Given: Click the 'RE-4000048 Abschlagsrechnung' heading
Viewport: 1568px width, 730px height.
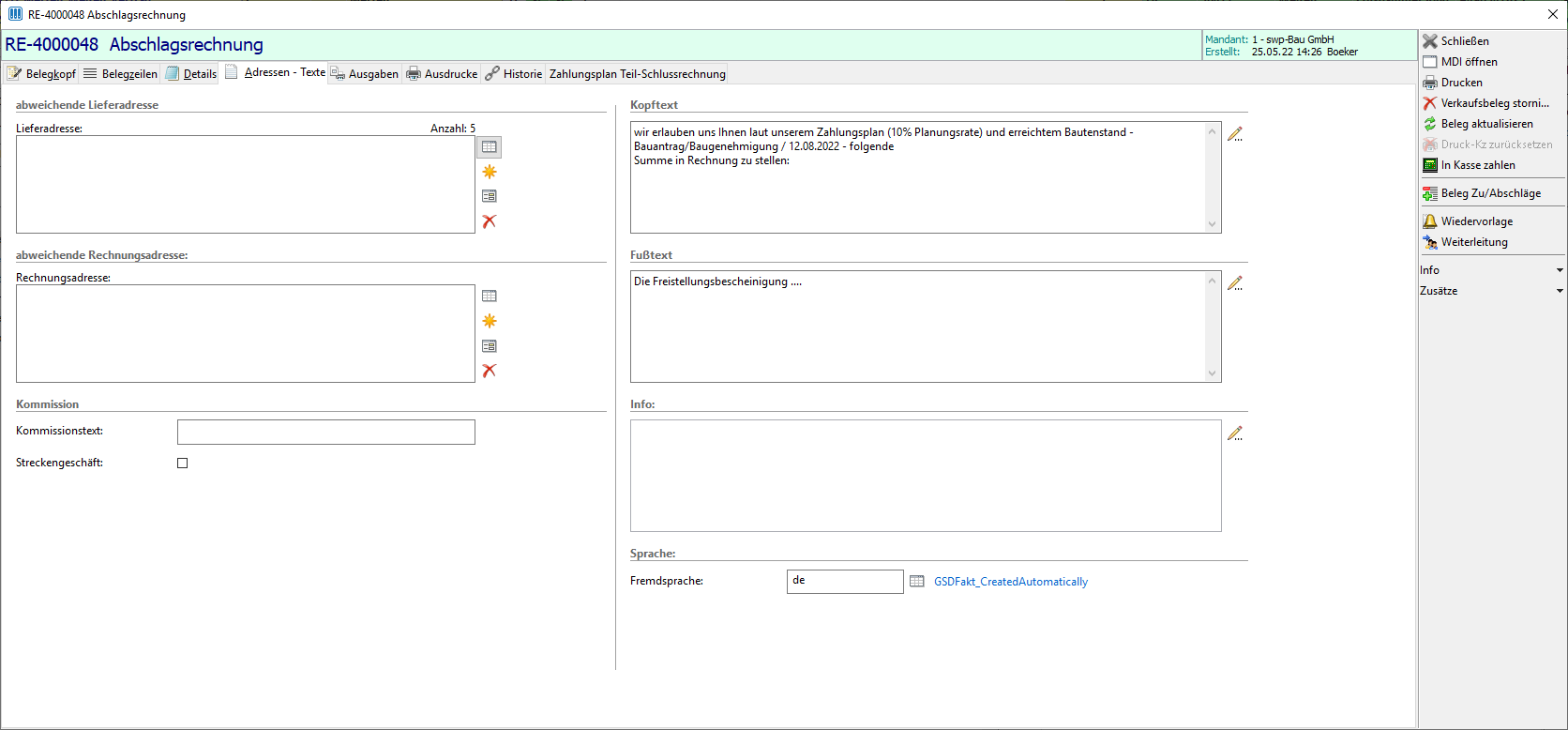Looking at the screenshot, I should [134, 44].
